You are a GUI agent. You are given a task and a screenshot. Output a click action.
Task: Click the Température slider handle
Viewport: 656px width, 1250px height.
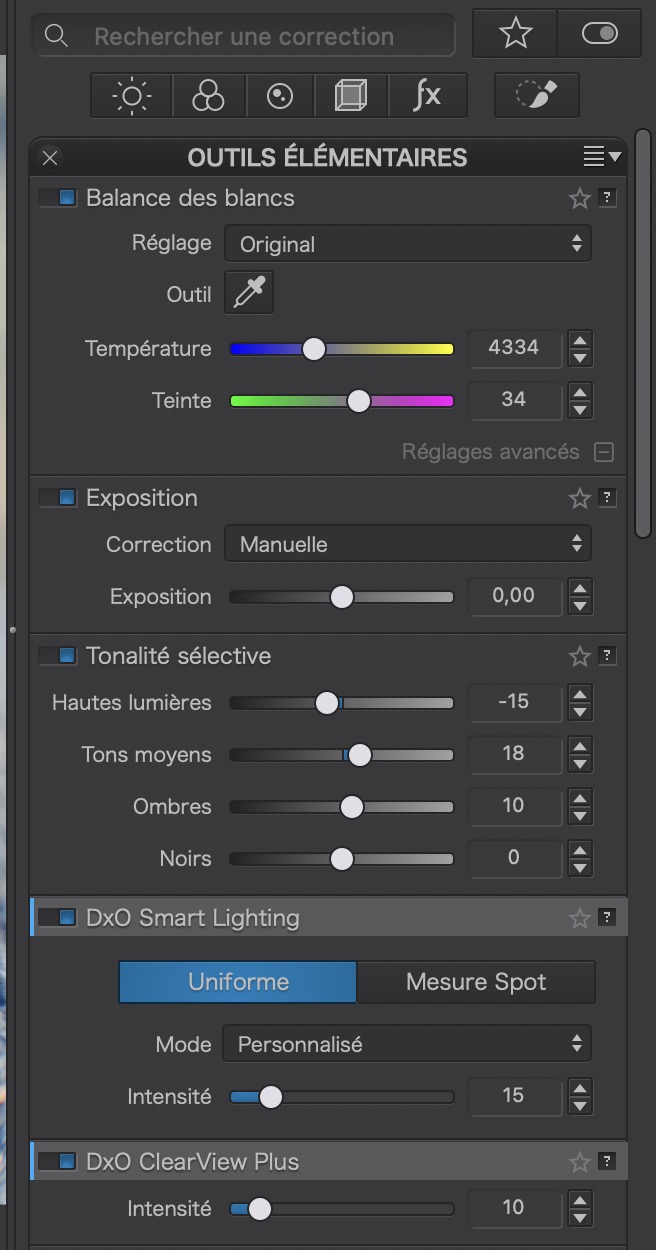[x=314, y=349]
